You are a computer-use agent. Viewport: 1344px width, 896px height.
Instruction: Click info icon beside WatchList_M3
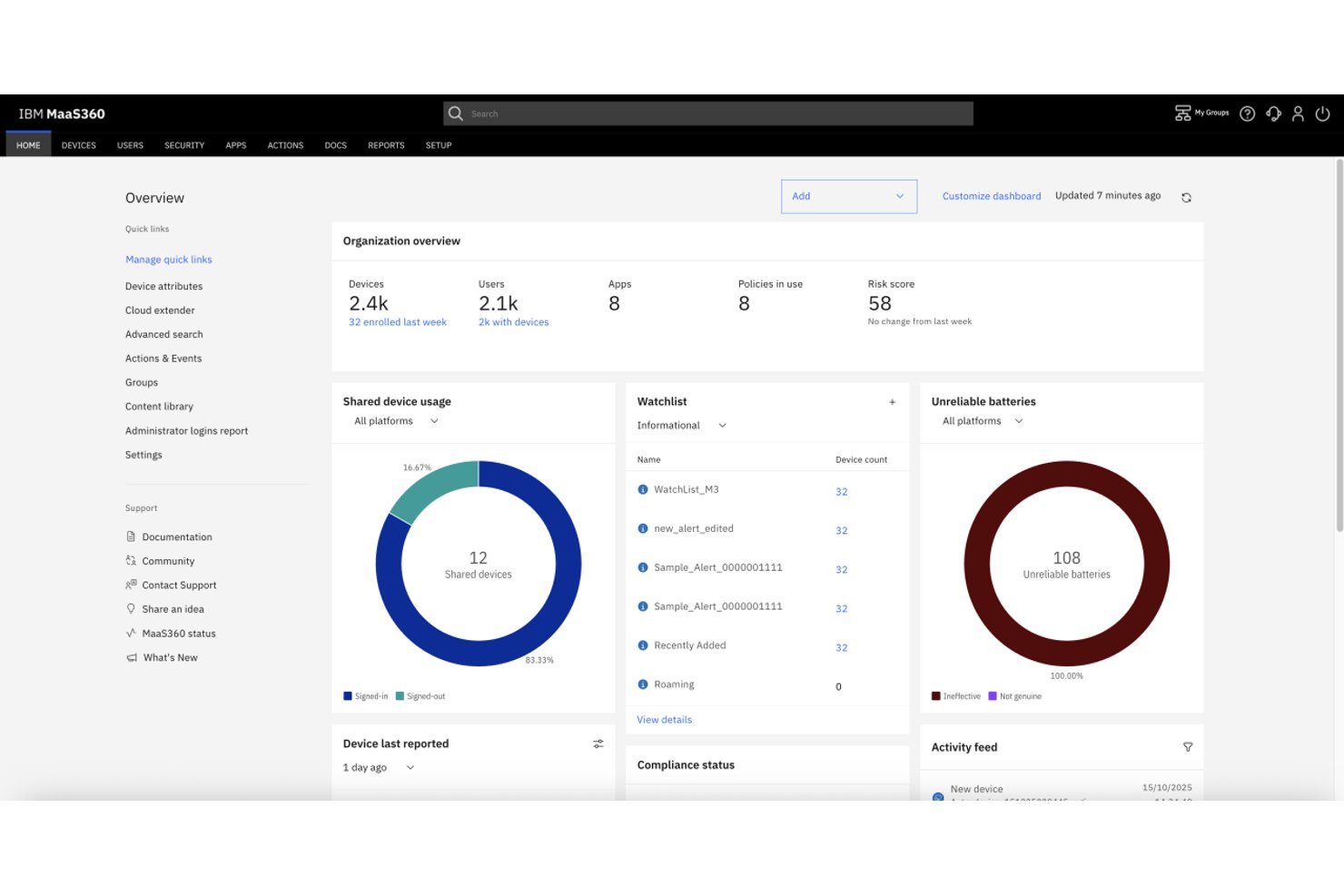point(643,489)
